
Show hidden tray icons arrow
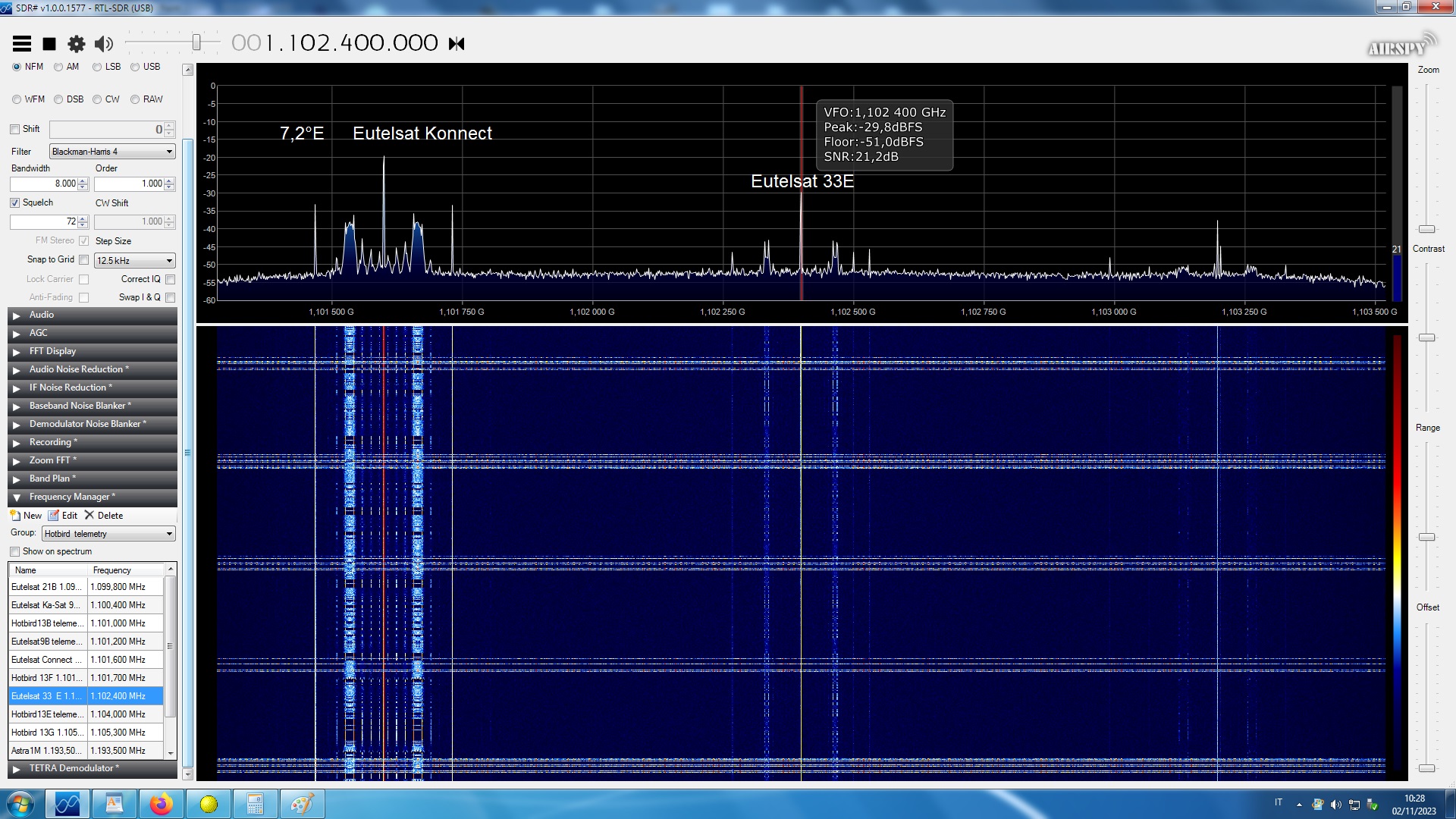1299,805
